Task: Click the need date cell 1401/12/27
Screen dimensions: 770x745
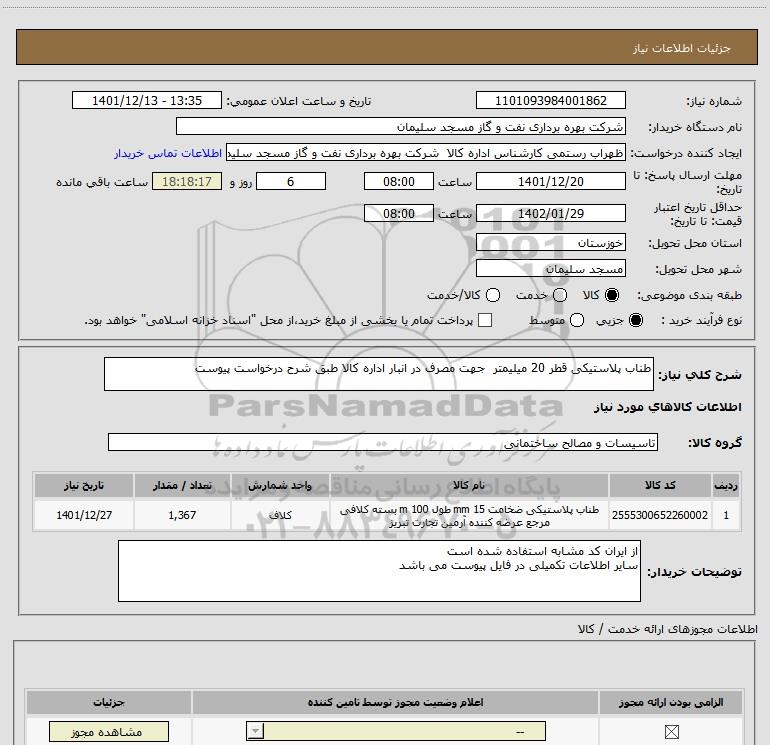Action: (84, 515)
